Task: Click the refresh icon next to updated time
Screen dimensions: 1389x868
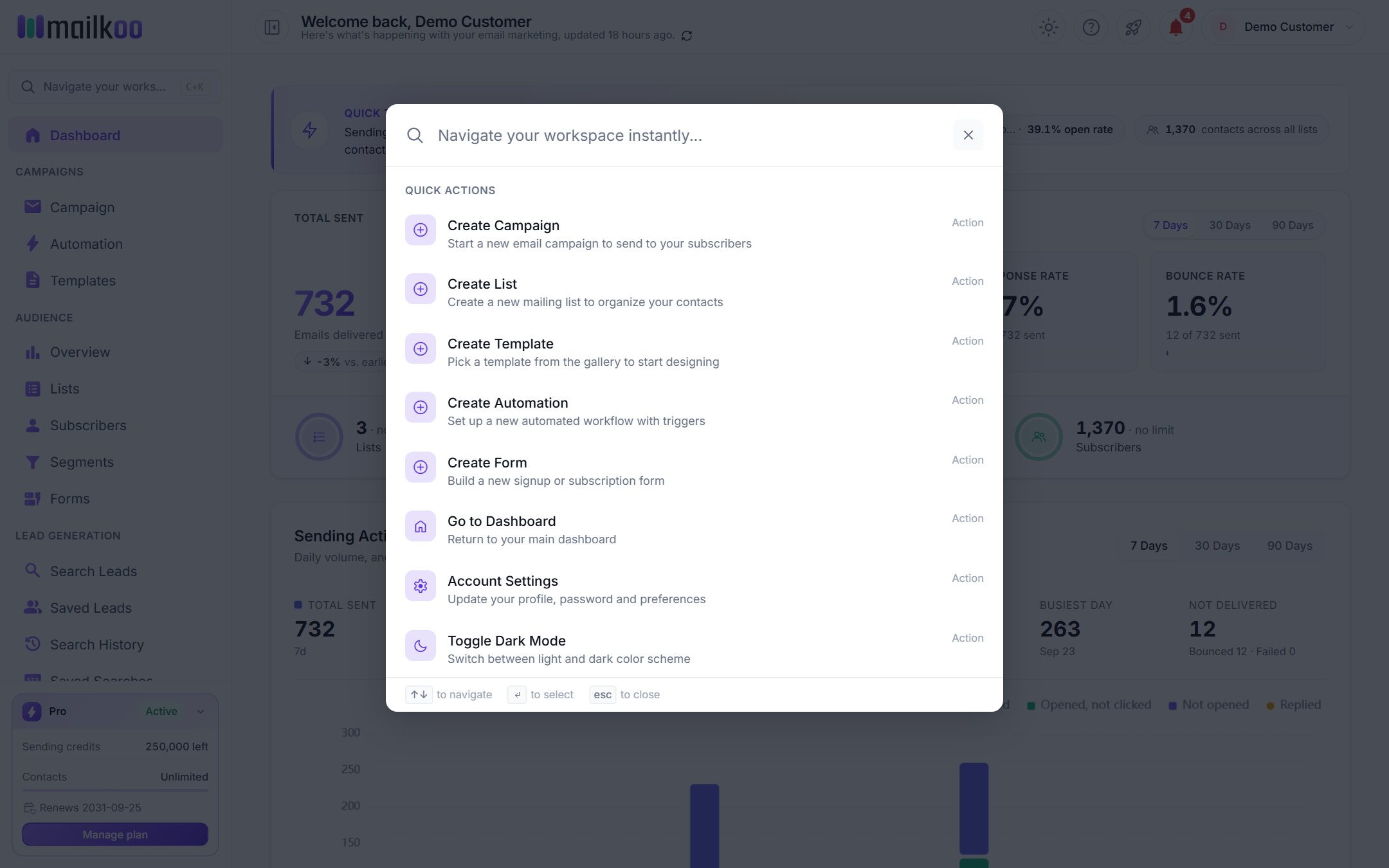Action: (x=687, y=35)
